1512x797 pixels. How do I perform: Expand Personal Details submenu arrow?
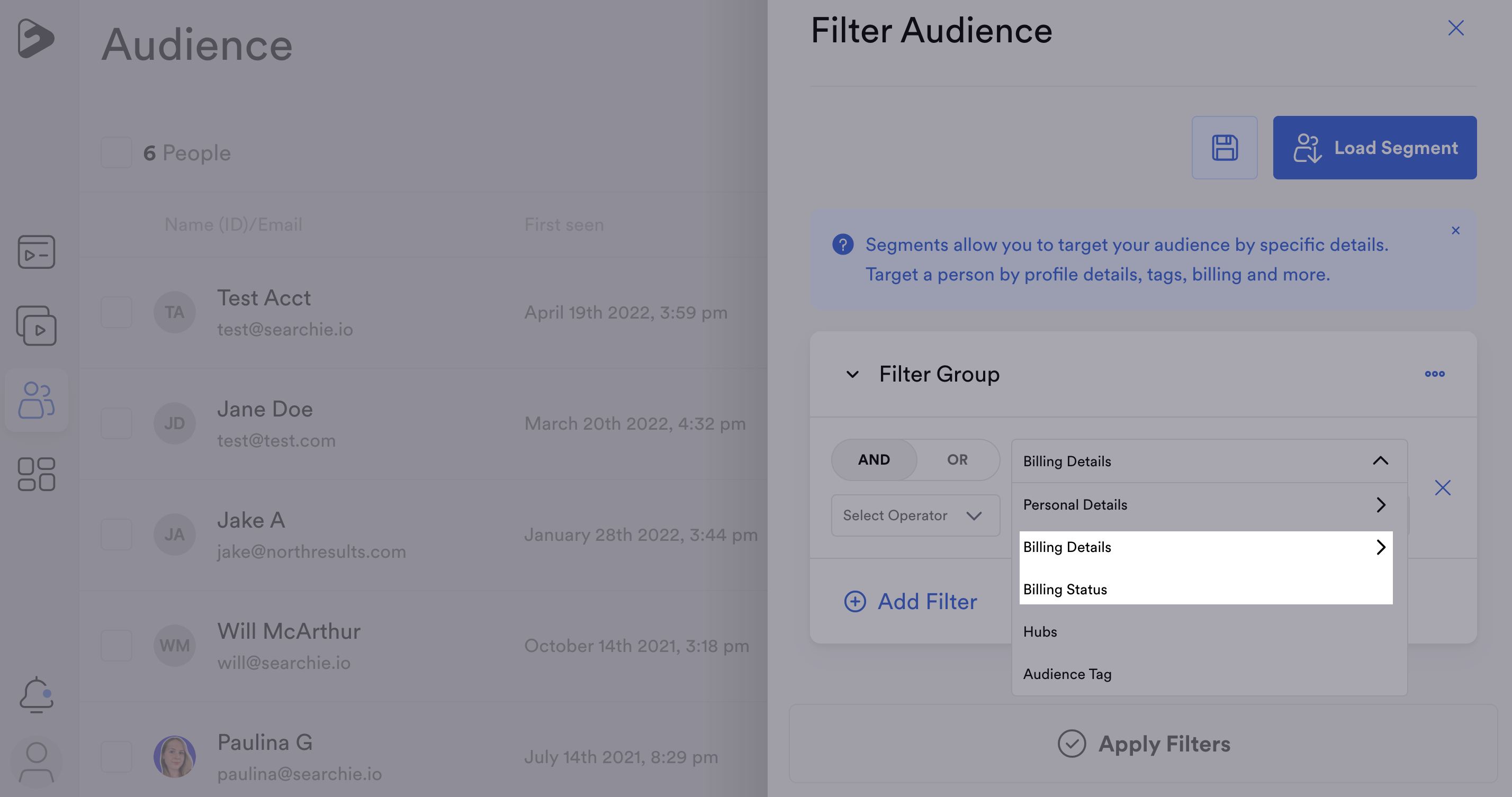1381,505
